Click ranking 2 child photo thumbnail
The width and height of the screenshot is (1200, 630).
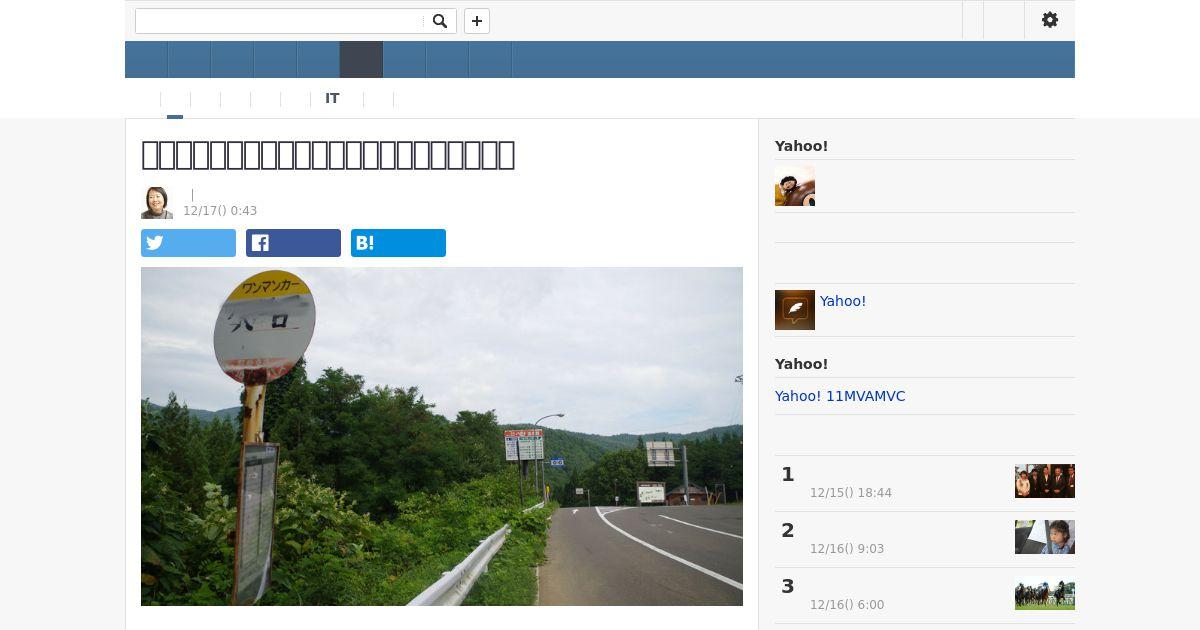tap(1045, 537)
